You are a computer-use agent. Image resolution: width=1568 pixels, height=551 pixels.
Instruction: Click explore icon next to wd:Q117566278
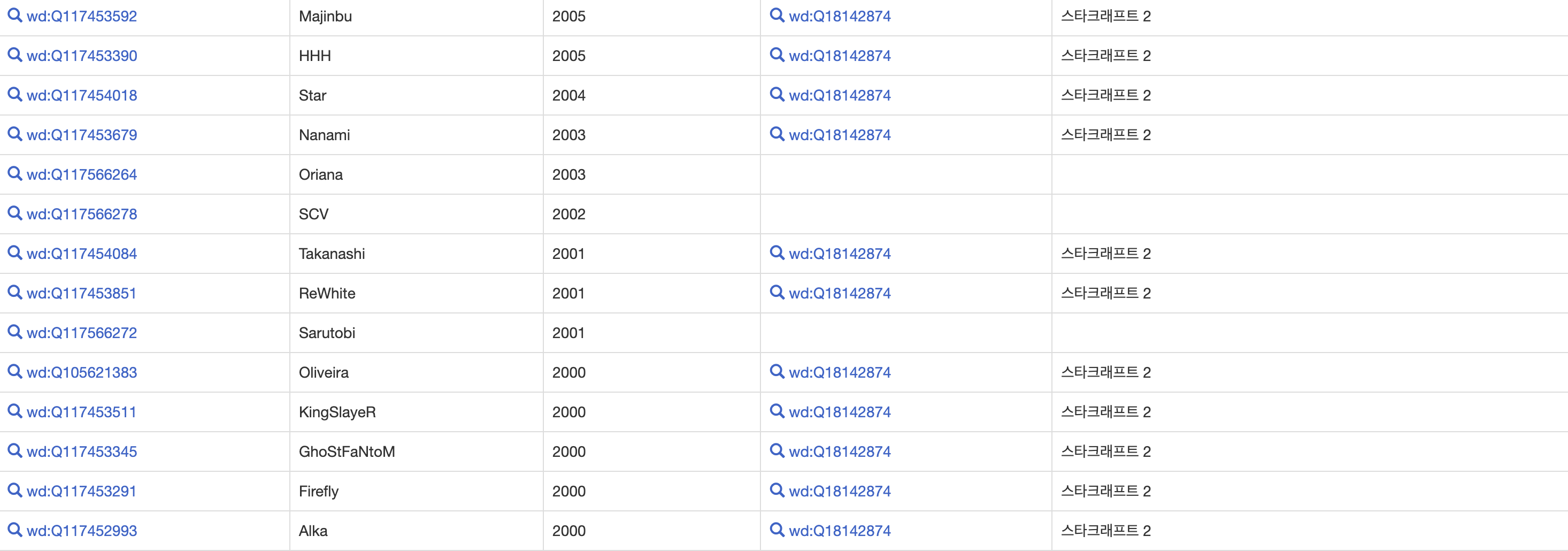(x=14, y=213)
